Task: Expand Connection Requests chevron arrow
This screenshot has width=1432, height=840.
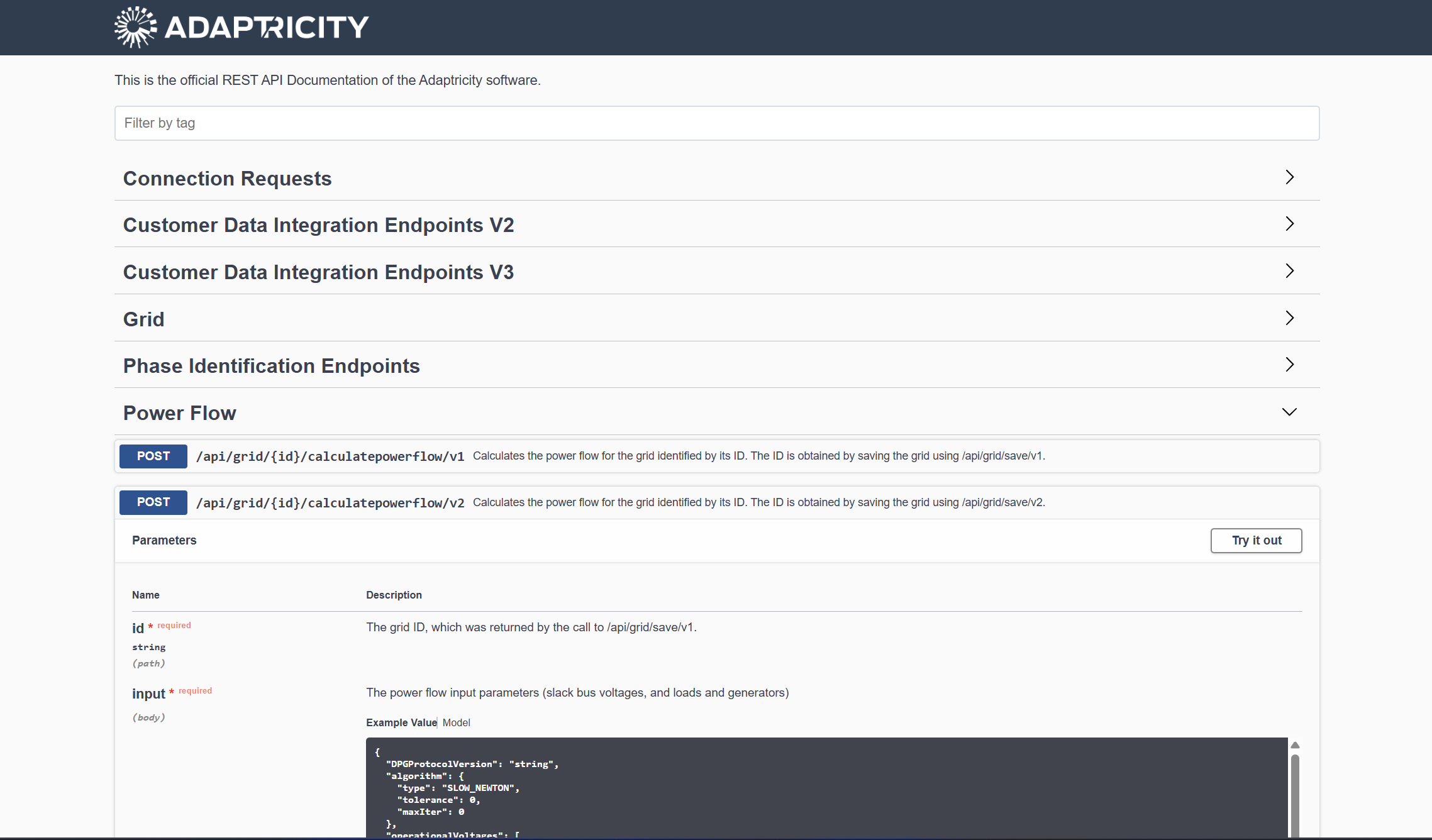Action: tap(1289, 177)
